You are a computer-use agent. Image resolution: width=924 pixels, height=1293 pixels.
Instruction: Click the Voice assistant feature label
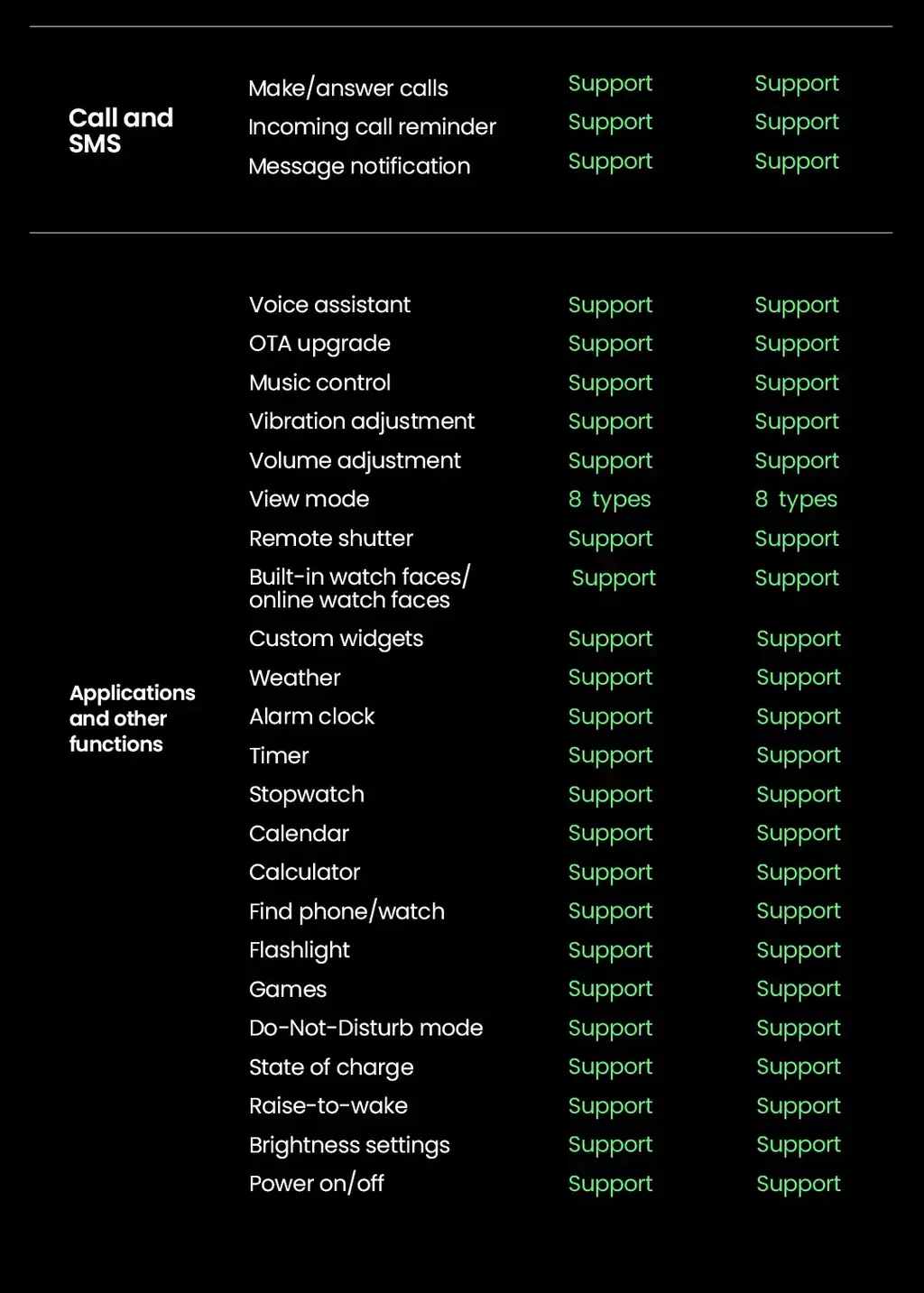click(x=329, y=305)
